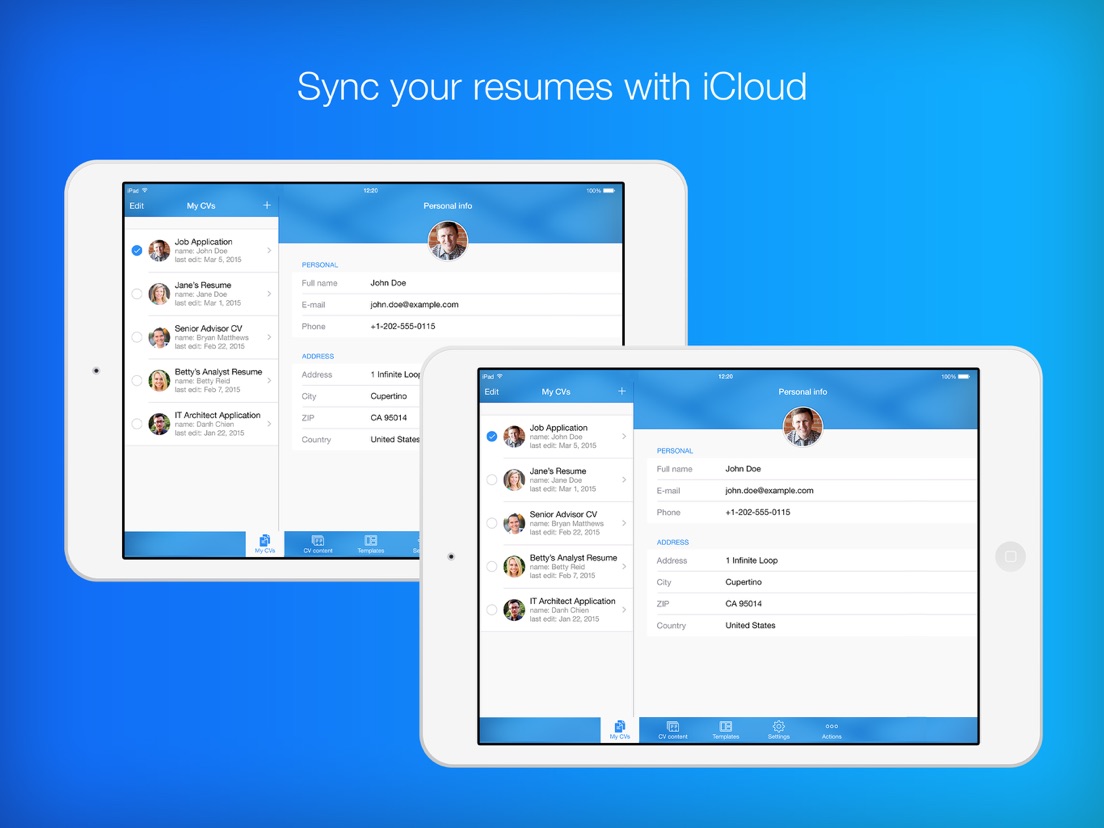Tap Danh Chien avatar in front iPad list

click(514, 610)
